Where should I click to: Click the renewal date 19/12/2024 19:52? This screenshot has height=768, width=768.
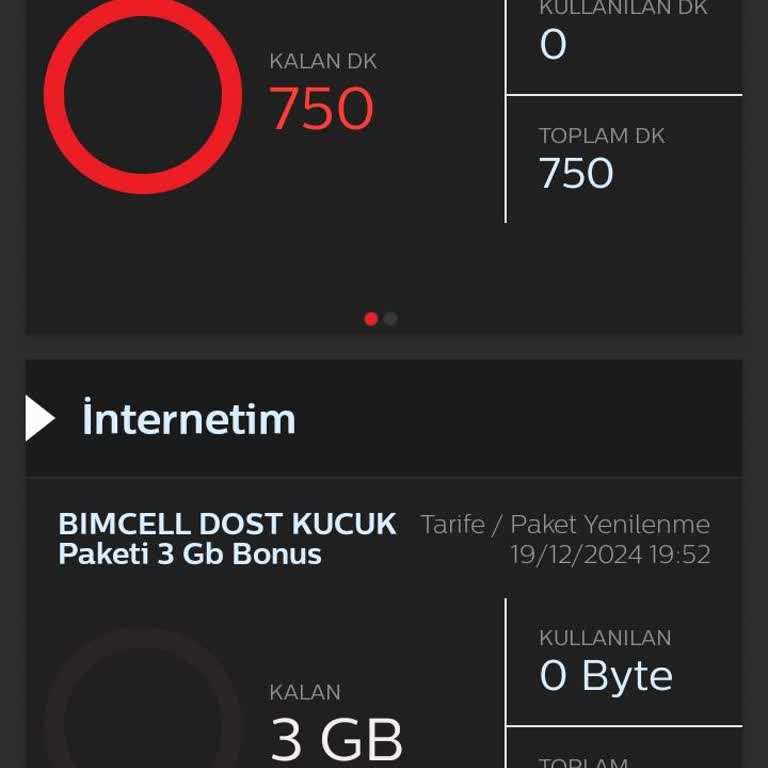click(610, 555)
